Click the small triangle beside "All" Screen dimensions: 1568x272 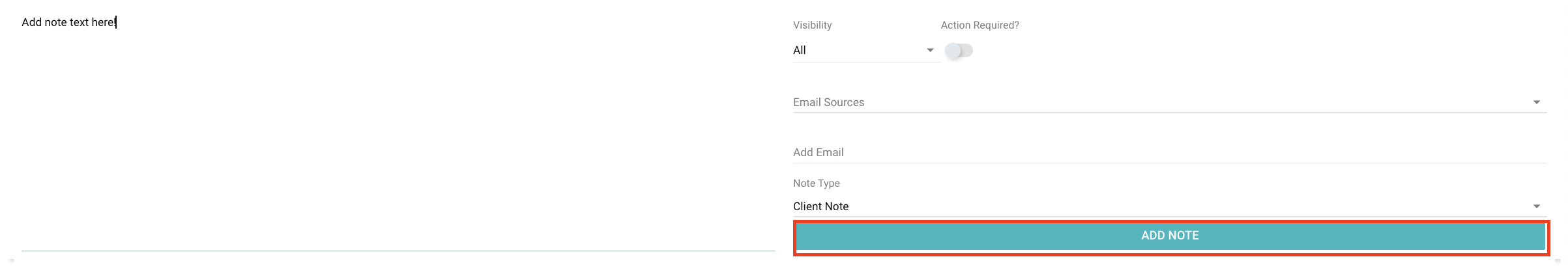[930, 50]
